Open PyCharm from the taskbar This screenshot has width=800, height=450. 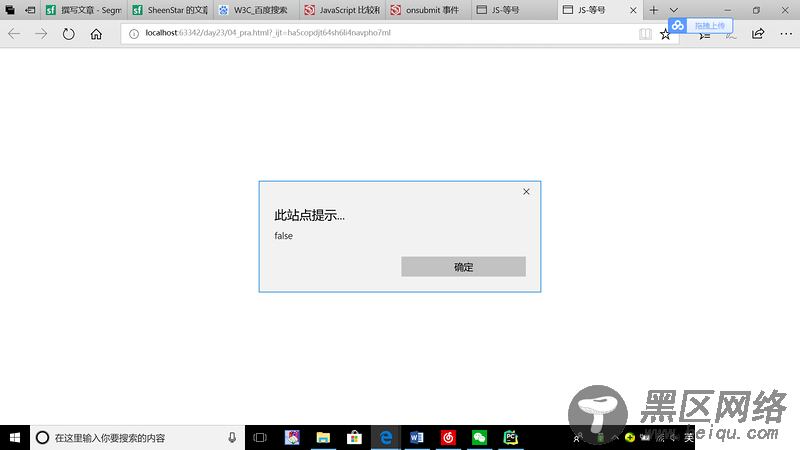click(511, 438)
